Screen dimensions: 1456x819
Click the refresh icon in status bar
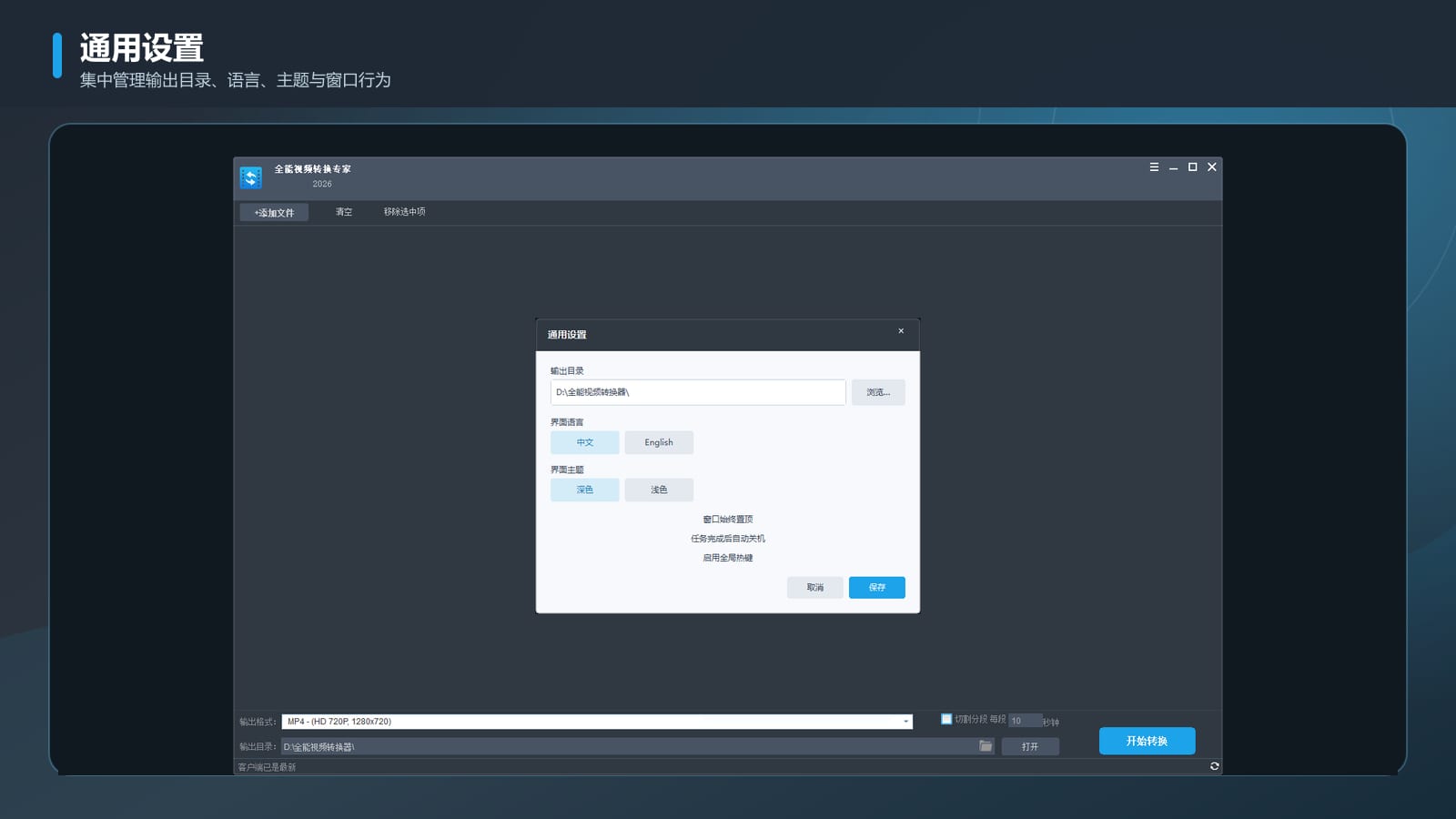click(x=1214, y=766)
